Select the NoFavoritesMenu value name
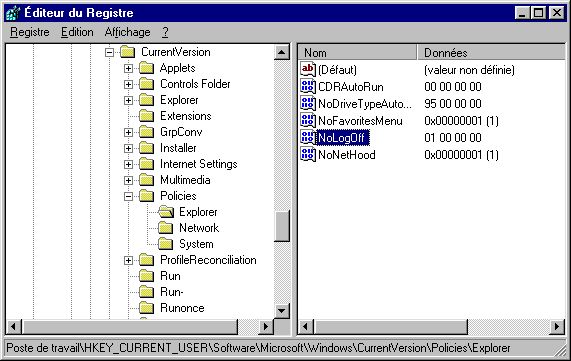Viewport: 571px width, 361px height. (360, 121)
